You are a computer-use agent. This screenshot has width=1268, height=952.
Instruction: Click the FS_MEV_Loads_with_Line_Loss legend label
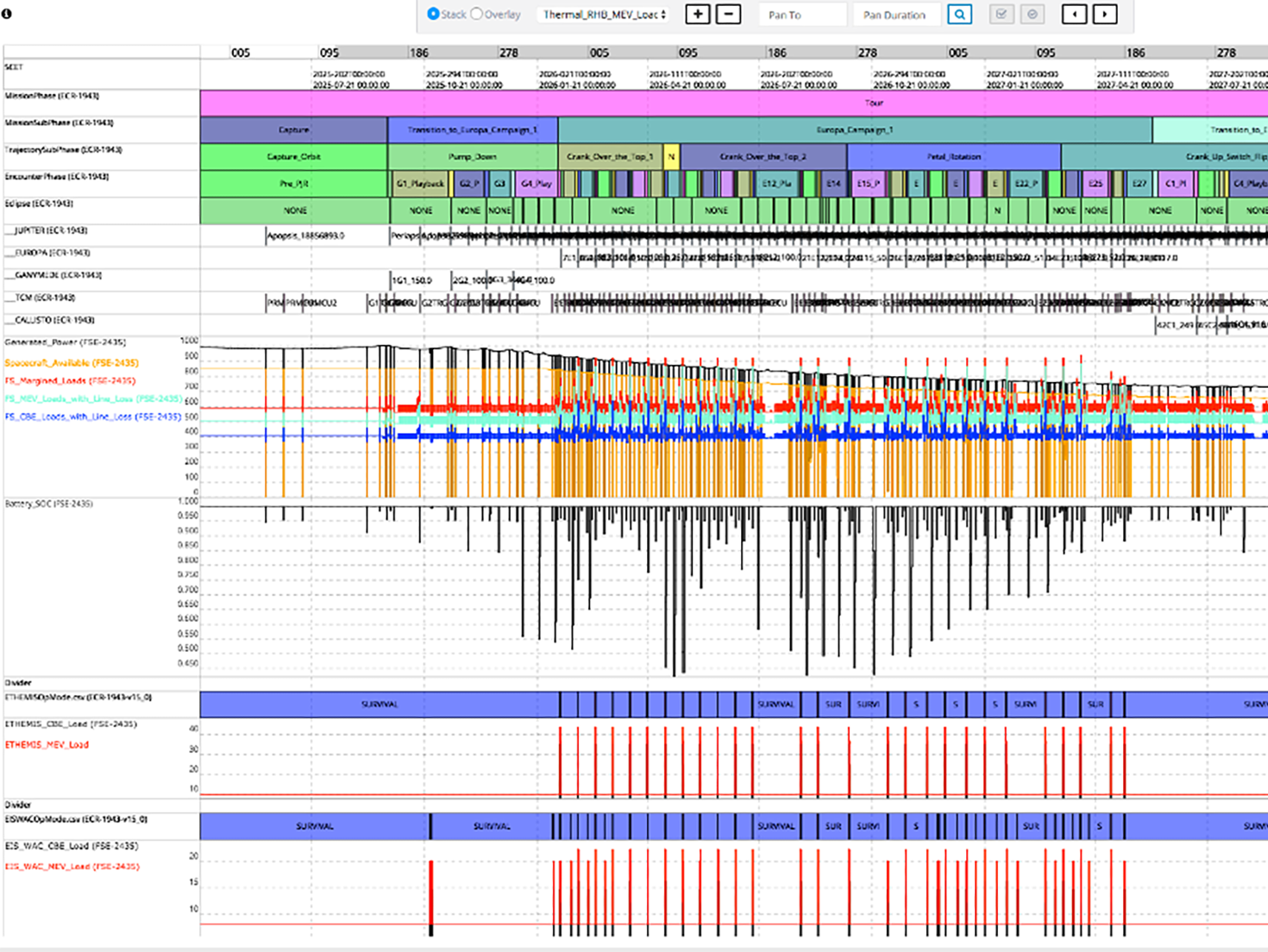pyautogui.click(x=93, y=399)
